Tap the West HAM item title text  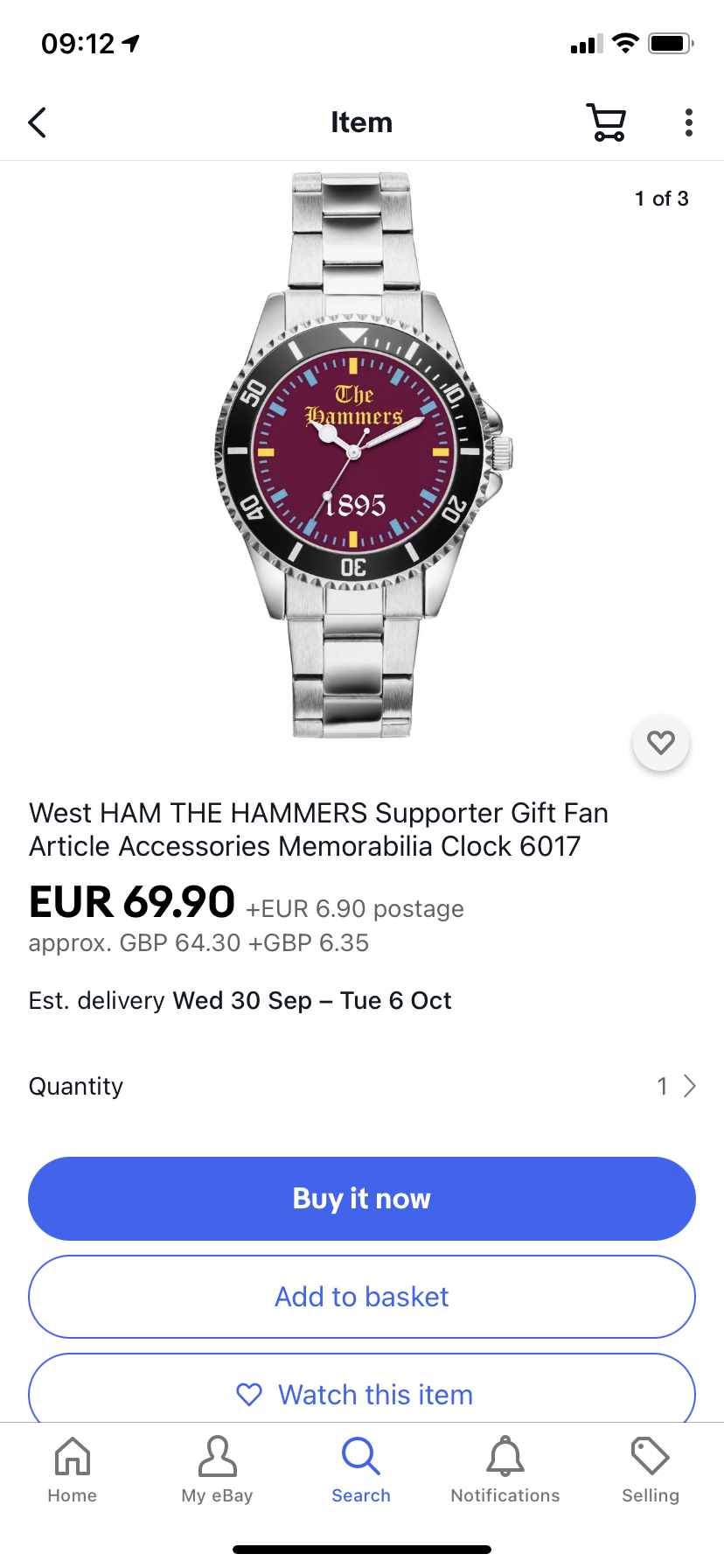[318, 829]
